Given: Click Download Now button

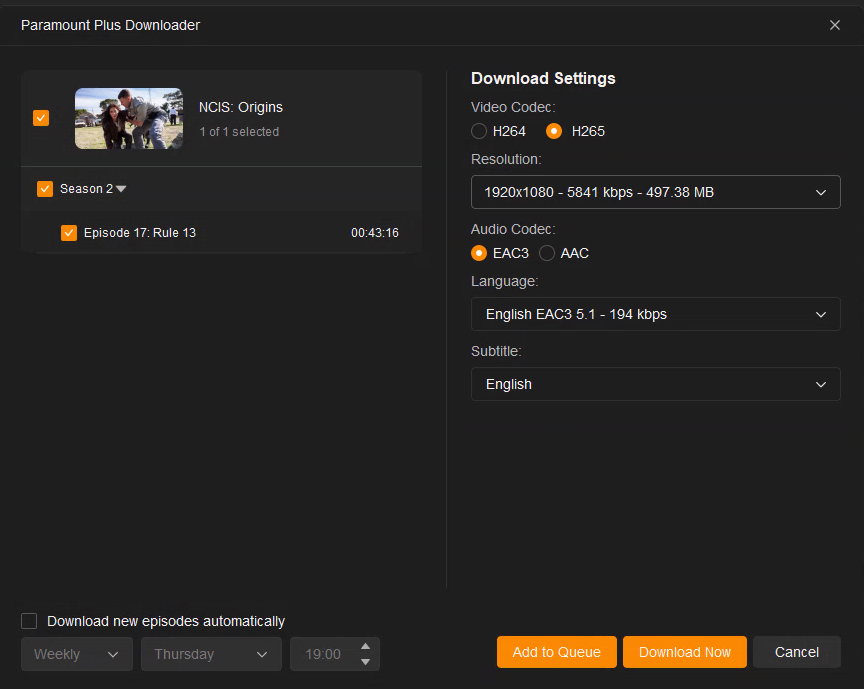Looking at the screenshot, I should [684, 652].
